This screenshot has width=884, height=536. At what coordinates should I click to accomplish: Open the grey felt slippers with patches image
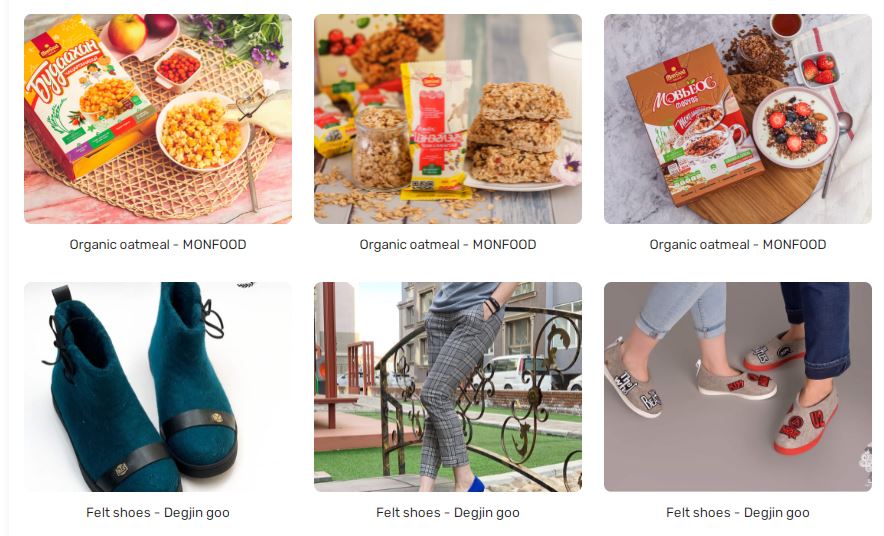tap(737, 387)
